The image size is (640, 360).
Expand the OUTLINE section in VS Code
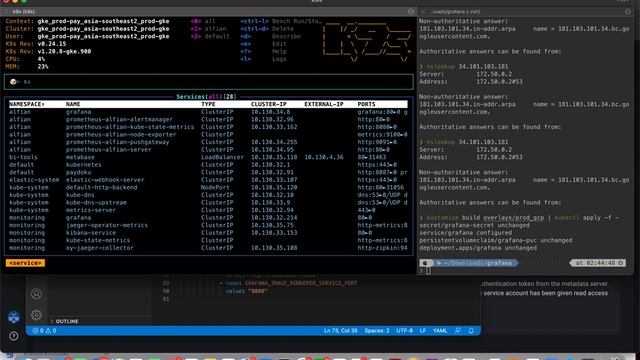[64, 321]
